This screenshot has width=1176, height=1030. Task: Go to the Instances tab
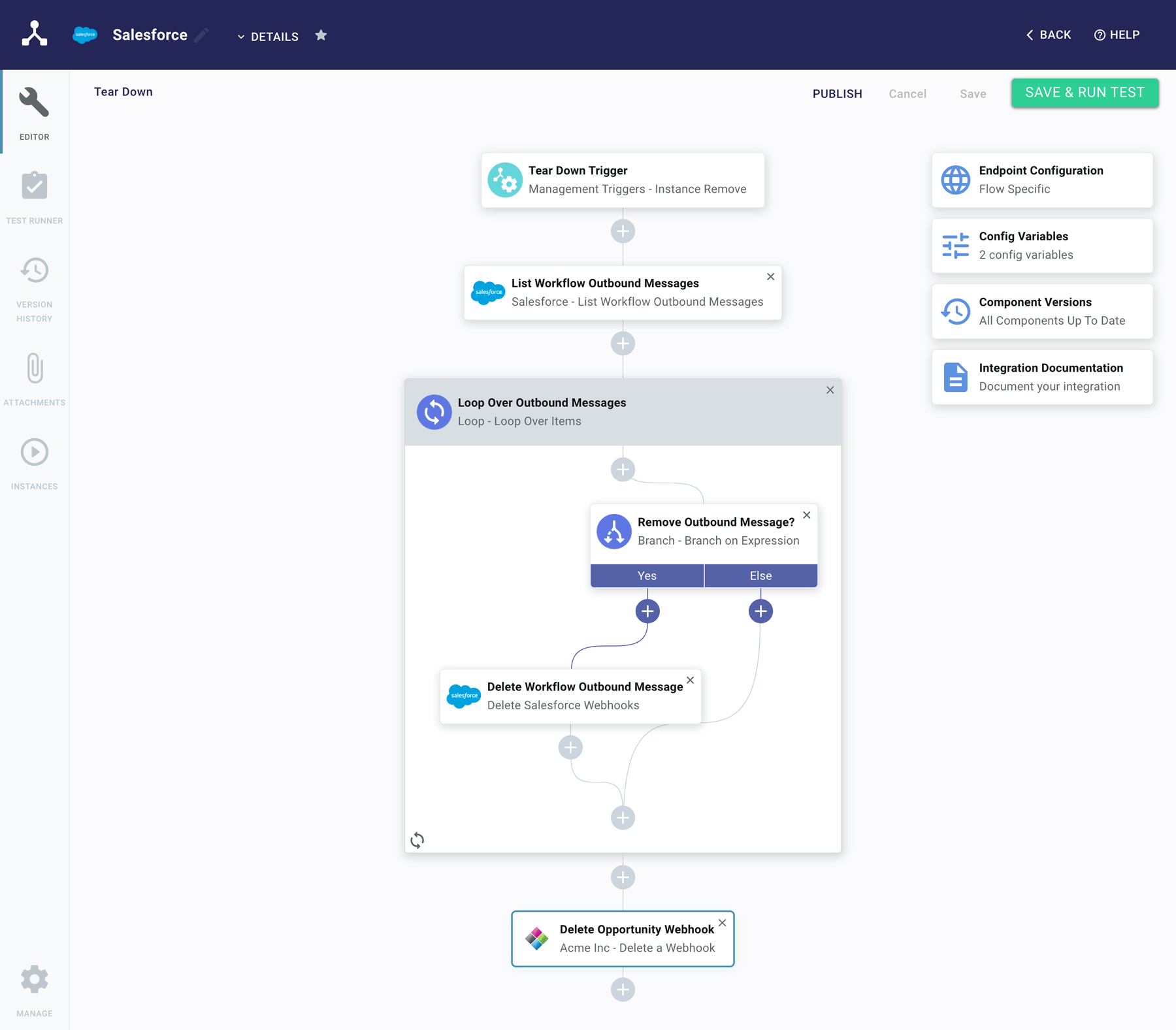click(35, 464)
